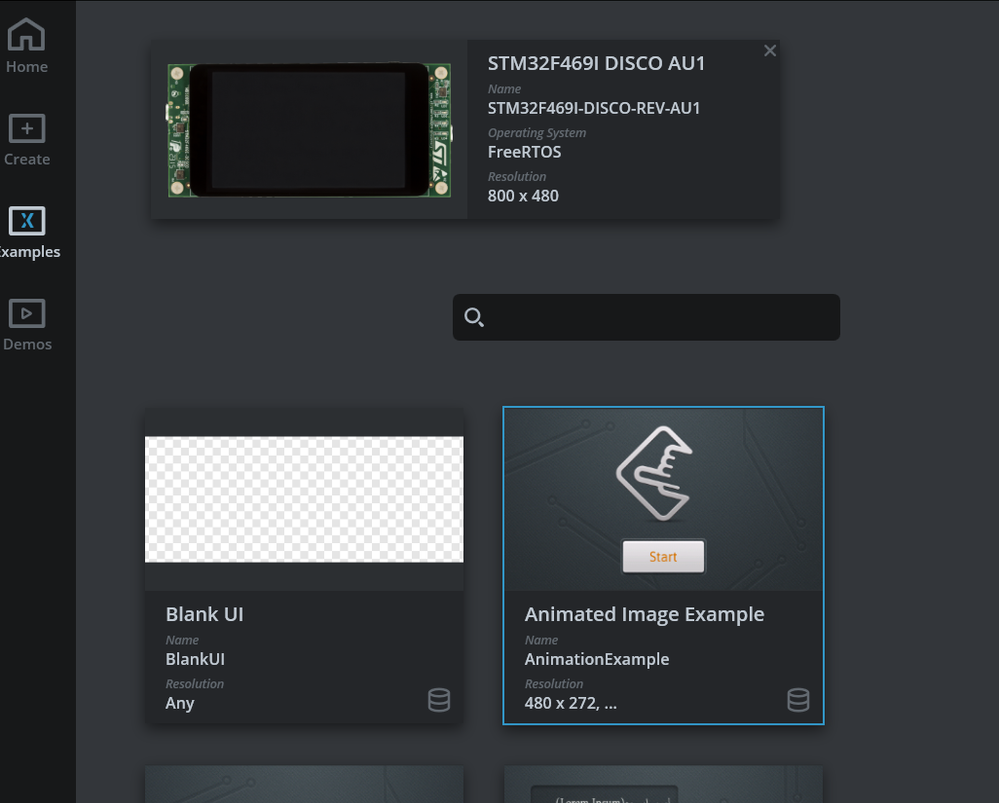Screen dimensions: 999x803
Task: Click the FreeRTOS operating system value
Action: [524, 152]
